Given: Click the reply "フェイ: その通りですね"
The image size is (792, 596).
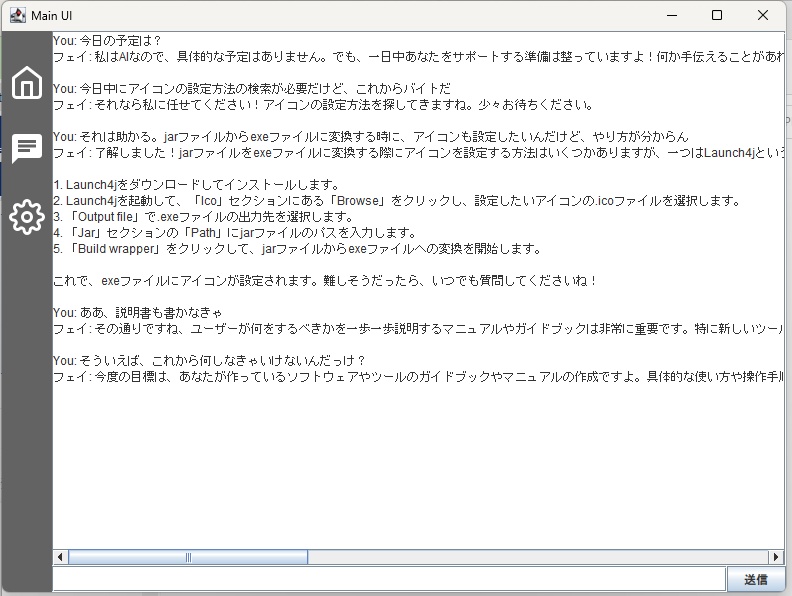Looking at the screenshot, I should pyautogui.click(x=418, y=329).
